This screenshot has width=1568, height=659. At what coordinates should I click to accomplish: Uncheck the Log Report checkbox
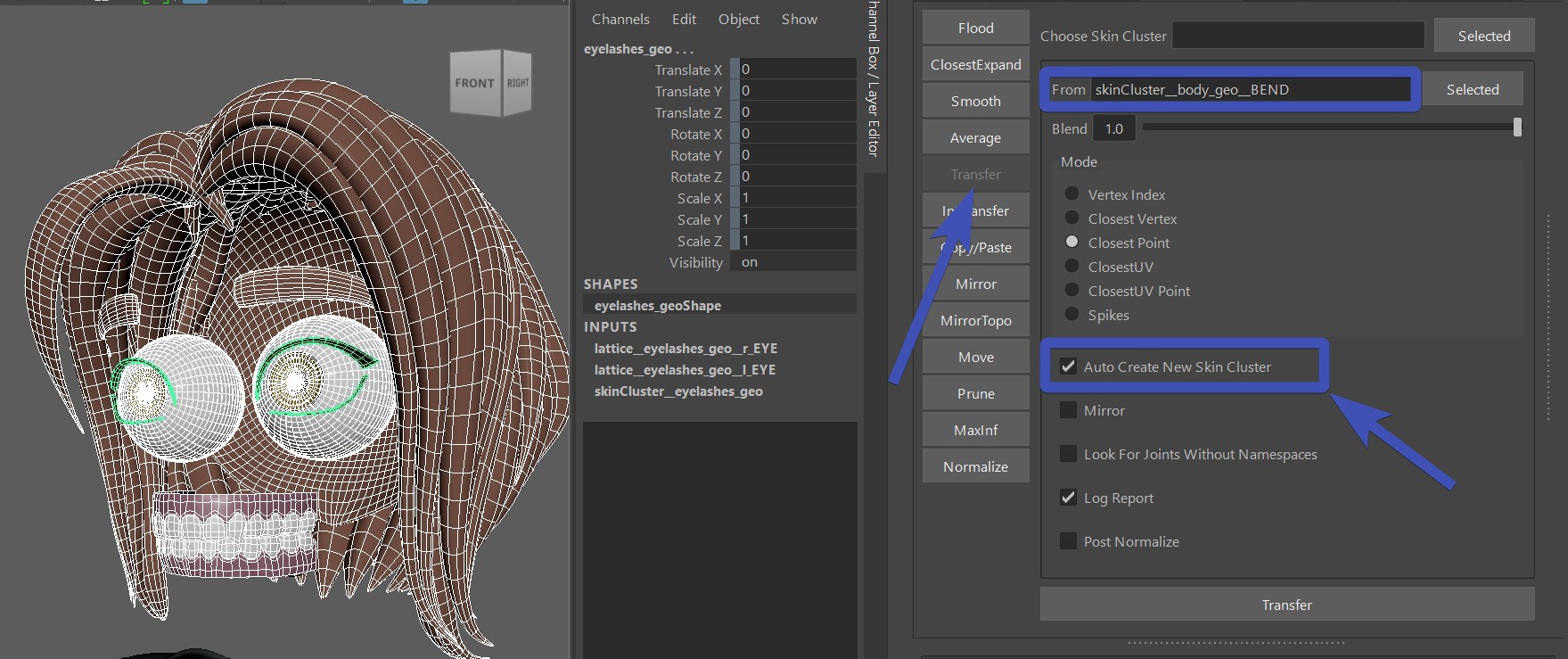click(1068, 498)
